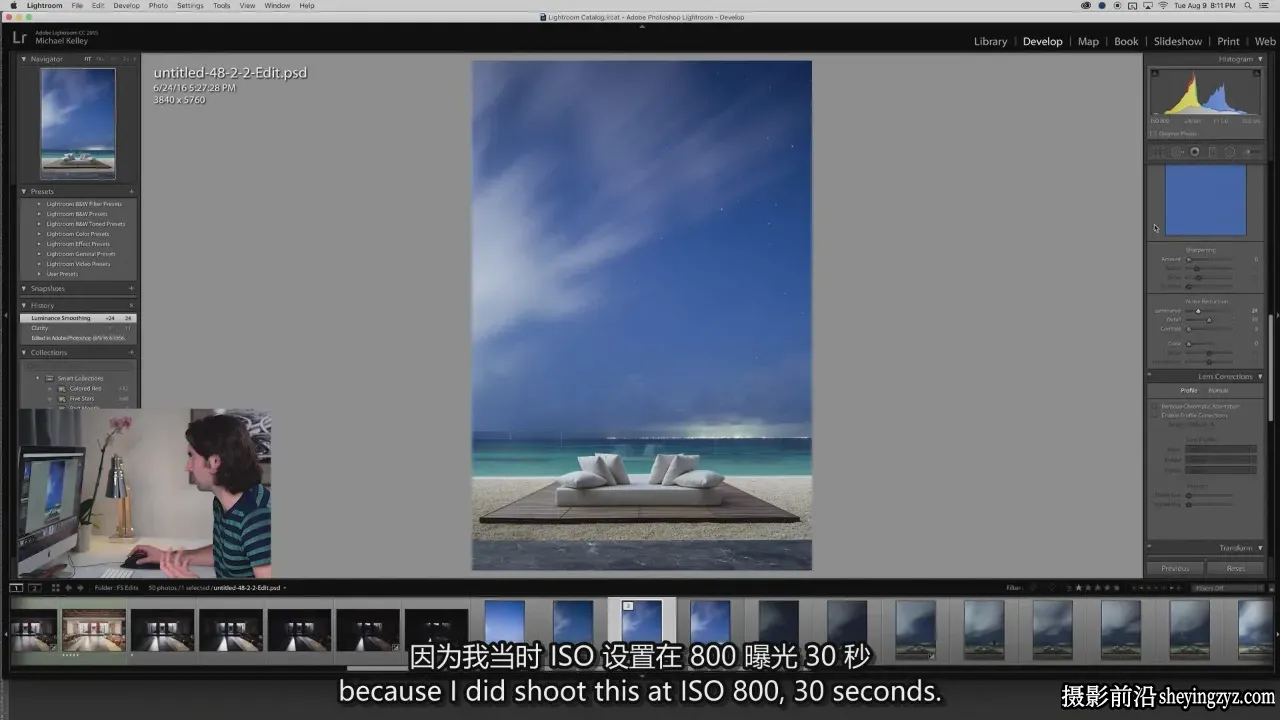Add a new collection with plus icon
Viewport: 1280px width, 720px height.
131,352
